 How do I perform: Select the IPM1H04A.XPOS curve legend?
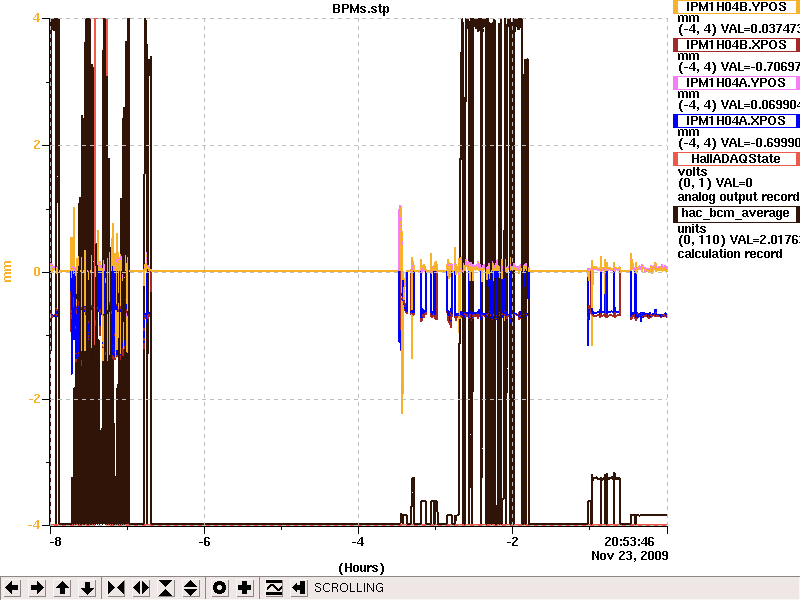[x=736, y=121]
